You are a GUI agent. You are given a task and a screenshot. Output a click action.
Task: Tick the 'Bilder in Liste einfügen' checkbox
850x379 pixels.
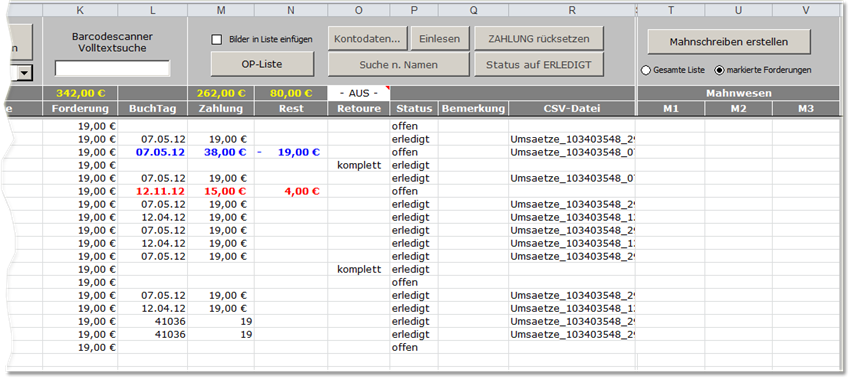pyautogui.click(x=217, y=40)
